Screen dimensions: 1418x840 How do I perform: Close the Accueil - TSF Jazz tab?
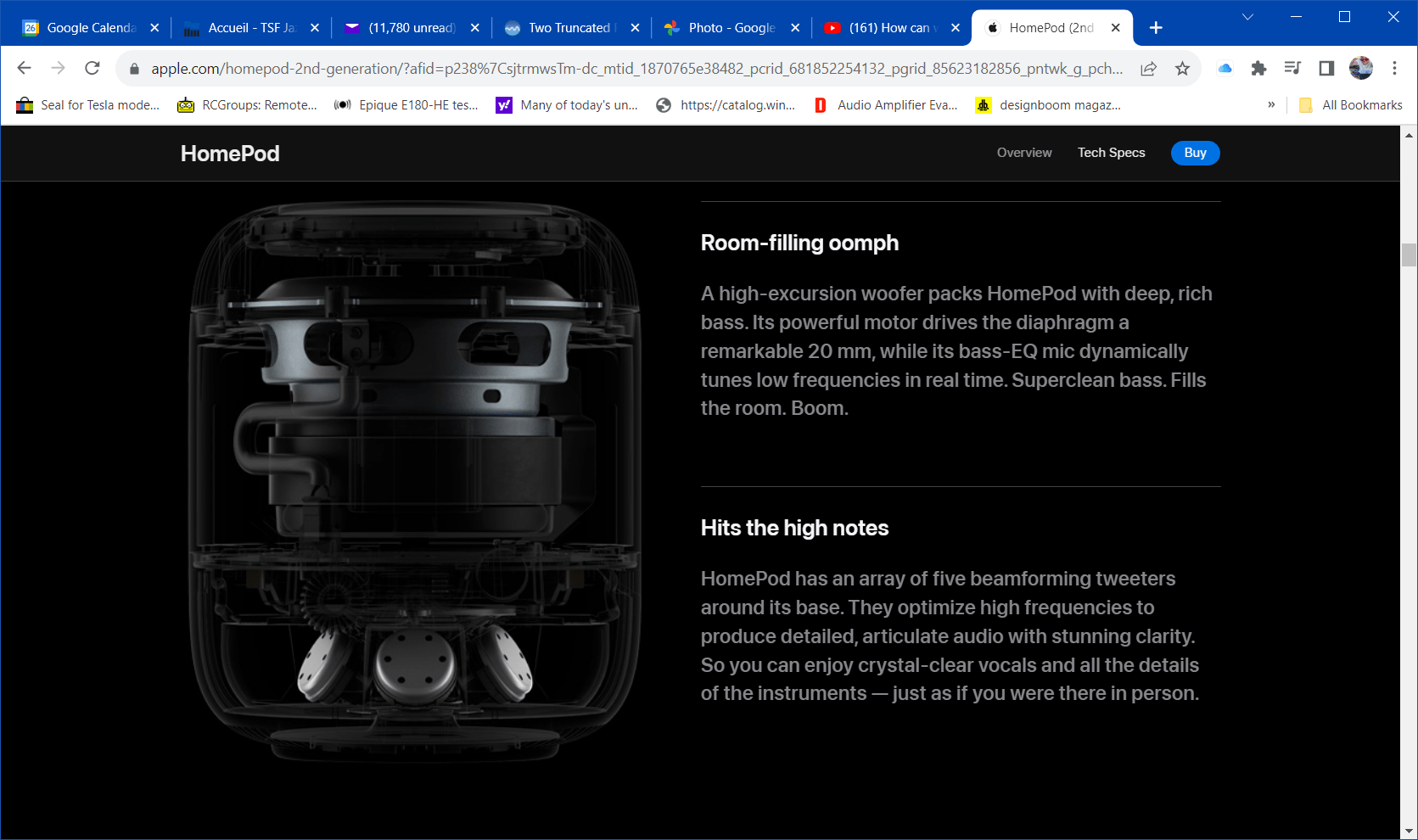315,28
